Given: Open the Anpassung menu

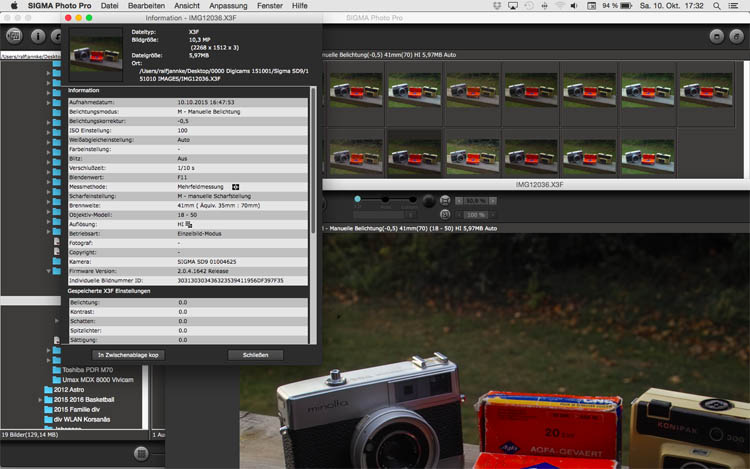Looking at the screenshot, I should [229, 5].
